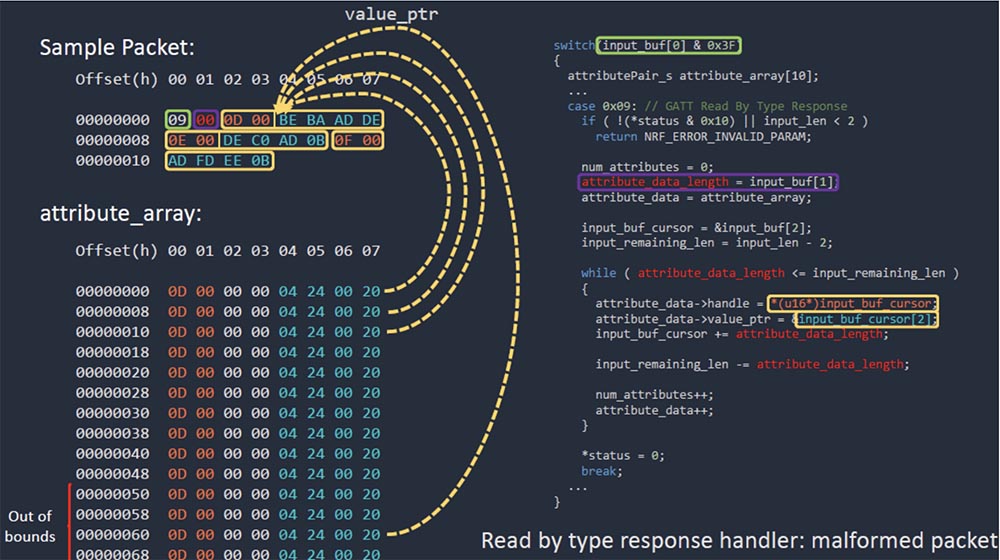Click the Sample Packet heading
Screen dimensions: 1000x560
click(x=117, y=48)
